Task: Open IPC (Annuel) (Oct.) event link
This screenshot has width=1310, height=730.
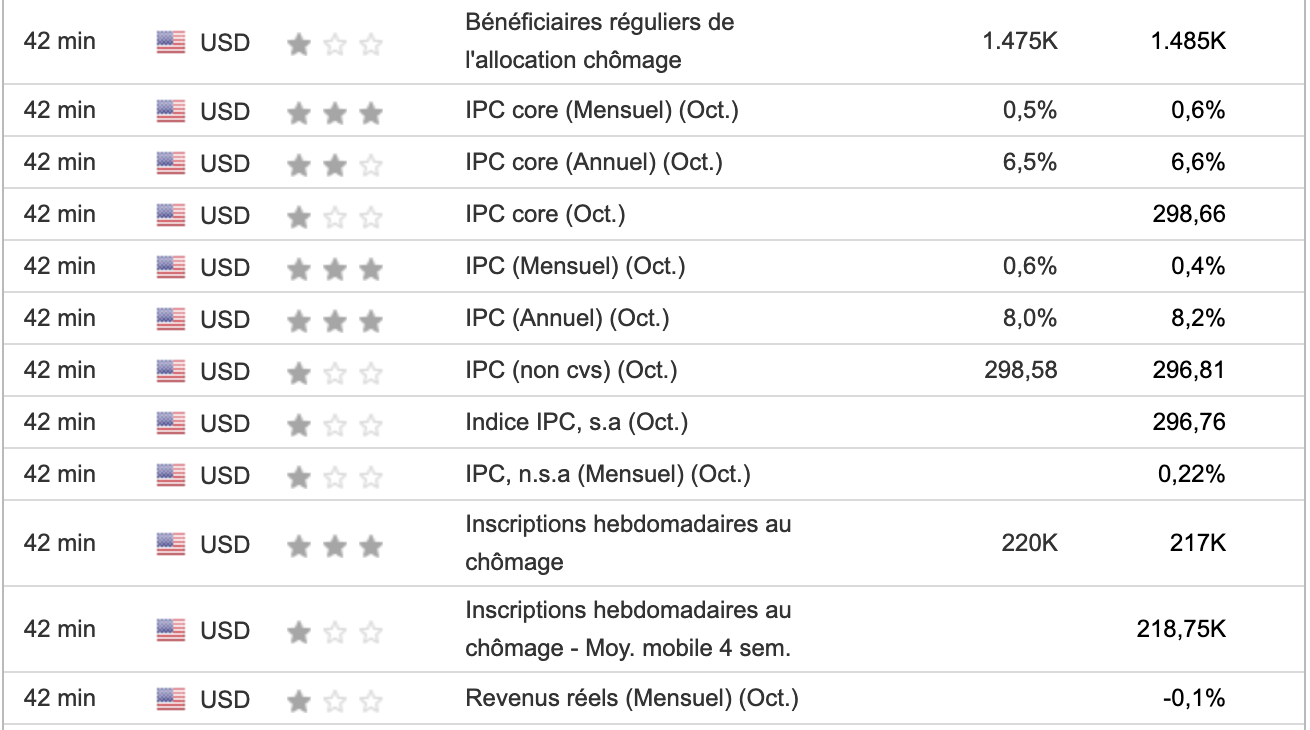Action: point(567,318)
